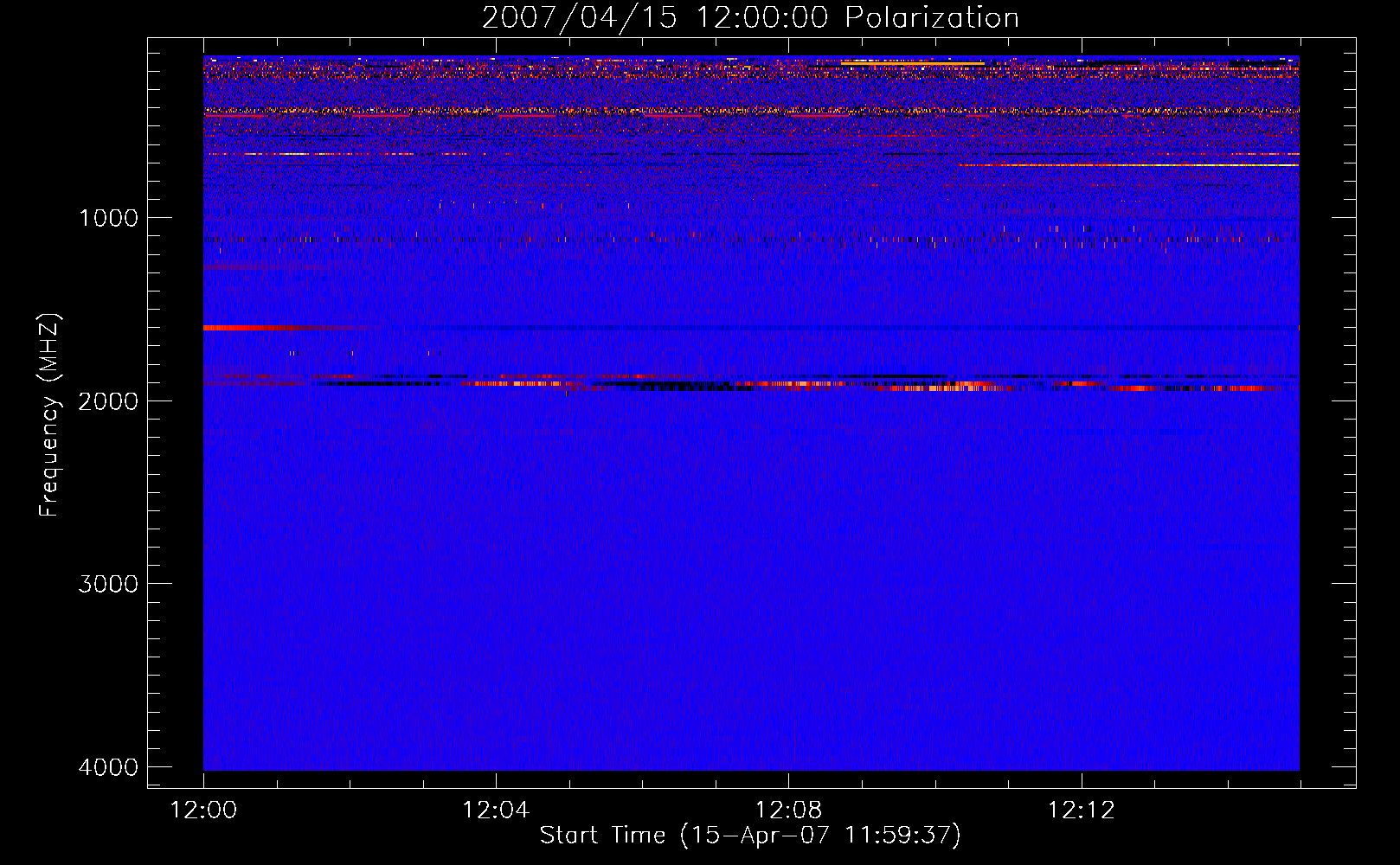
Task: Select the 'Frequency (MHZ)' y-axis label
Action: click(x=49, y=415)
